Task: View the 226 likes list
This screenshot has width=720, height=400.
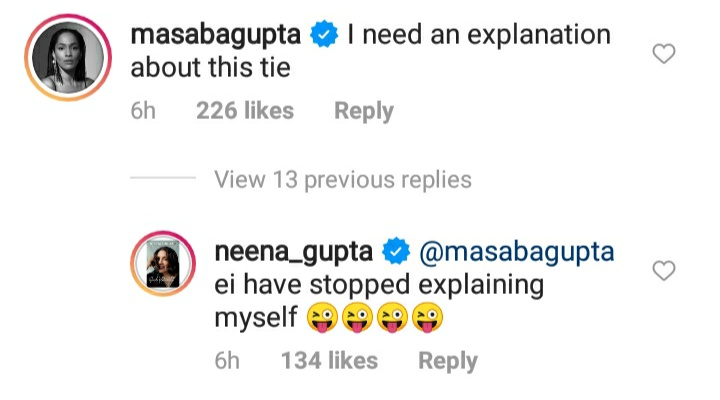Action: (245, 111)
